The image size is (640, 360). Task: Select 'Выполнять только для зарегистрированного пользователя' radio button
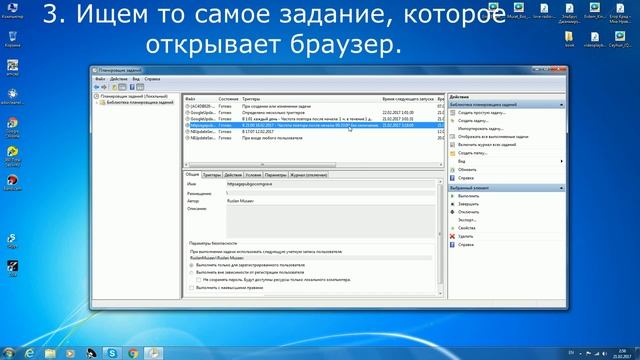(191, 265)
